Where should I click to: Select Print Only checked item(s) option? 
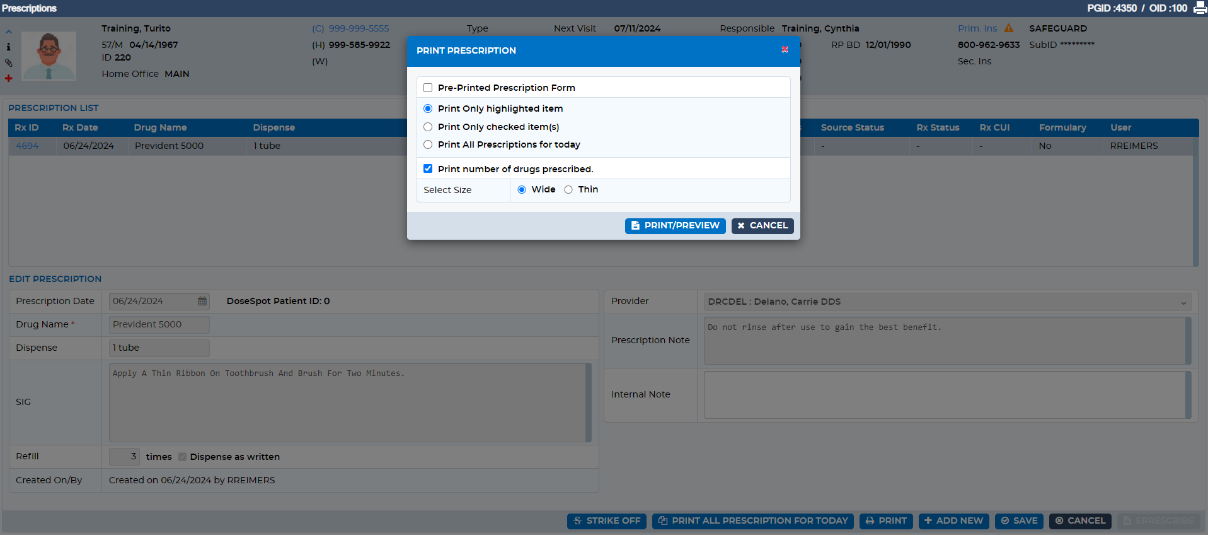(x=428, y=127)
